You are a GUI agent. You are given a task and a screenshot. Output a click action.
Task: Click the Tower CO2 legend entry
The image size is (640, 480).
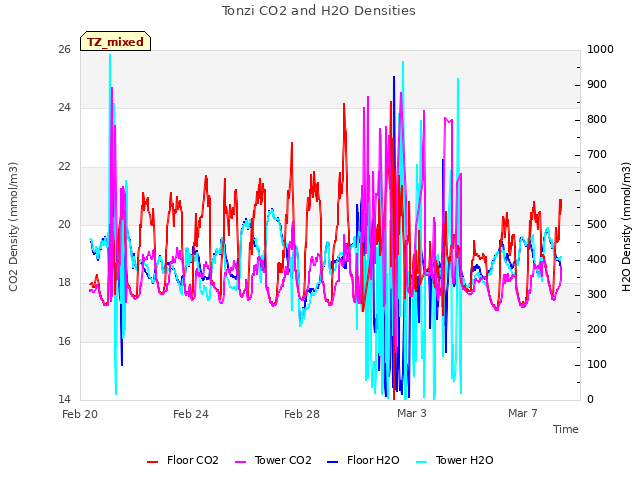coord(273,460)
